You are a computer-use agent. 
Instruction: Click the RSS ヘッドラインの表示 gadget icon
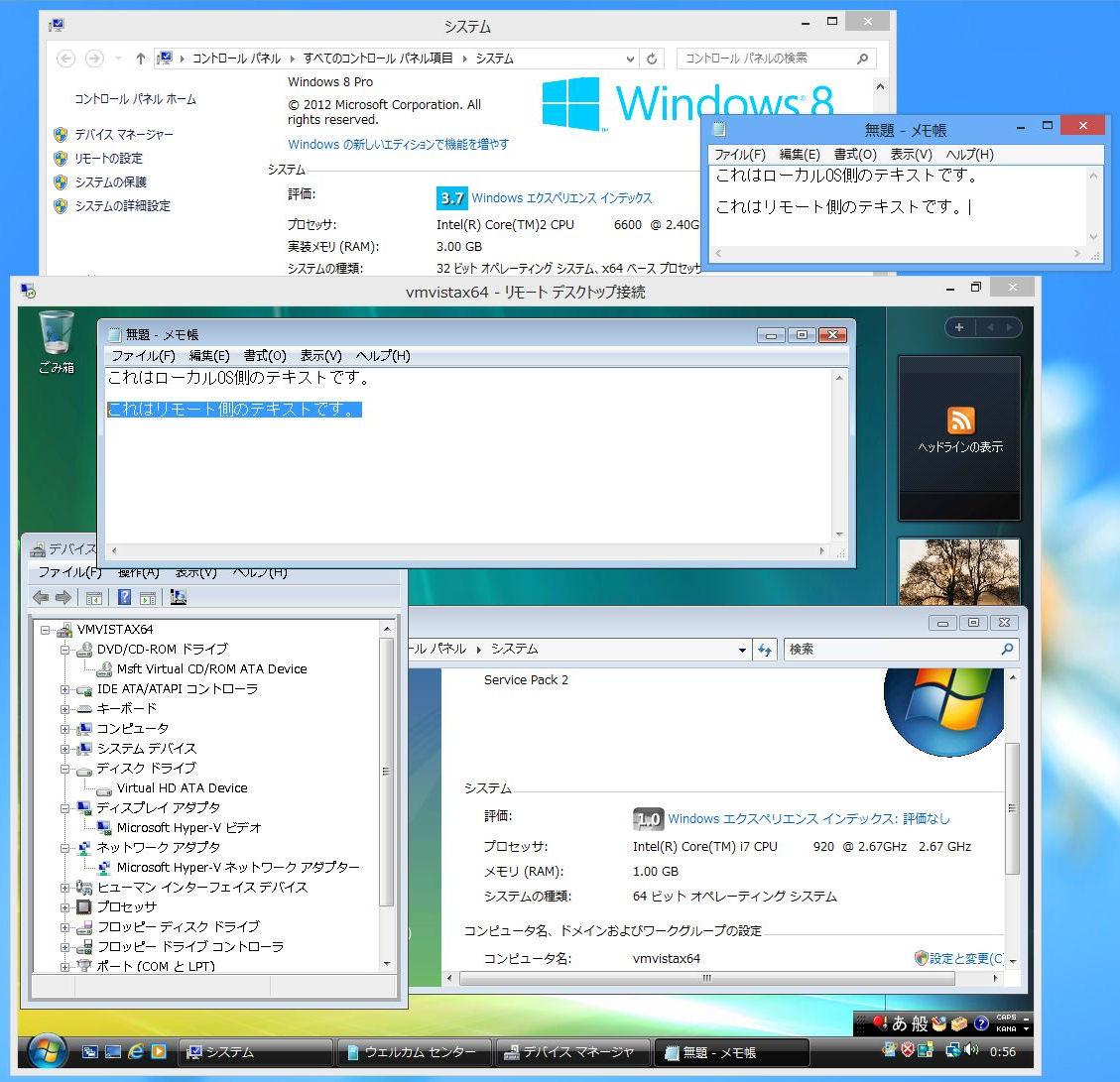coord(960,421)
